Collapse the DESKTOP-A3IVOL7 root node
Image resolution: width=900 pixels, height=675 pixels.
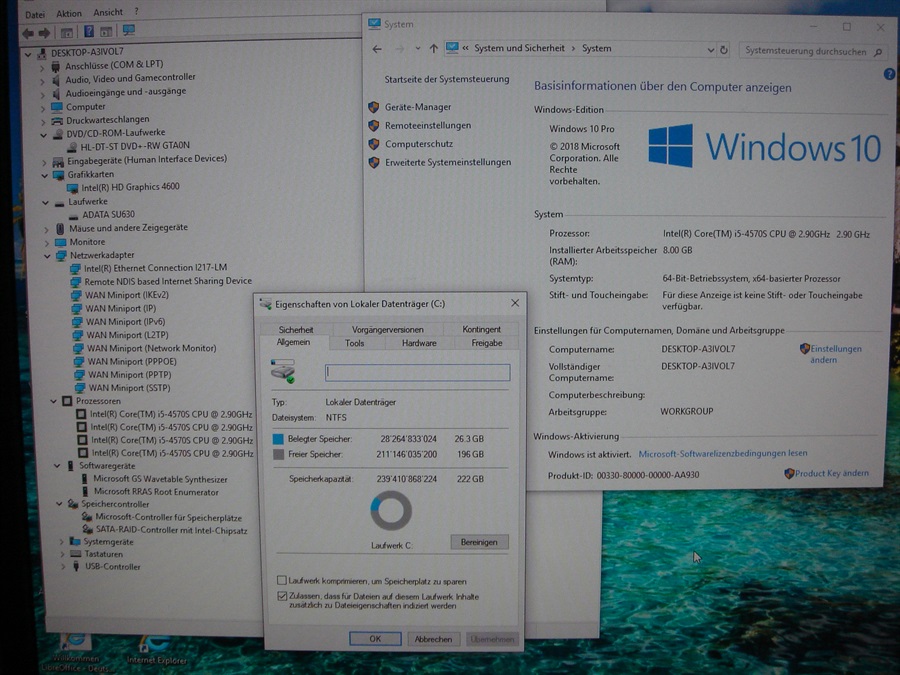click(x=28, y=54)
